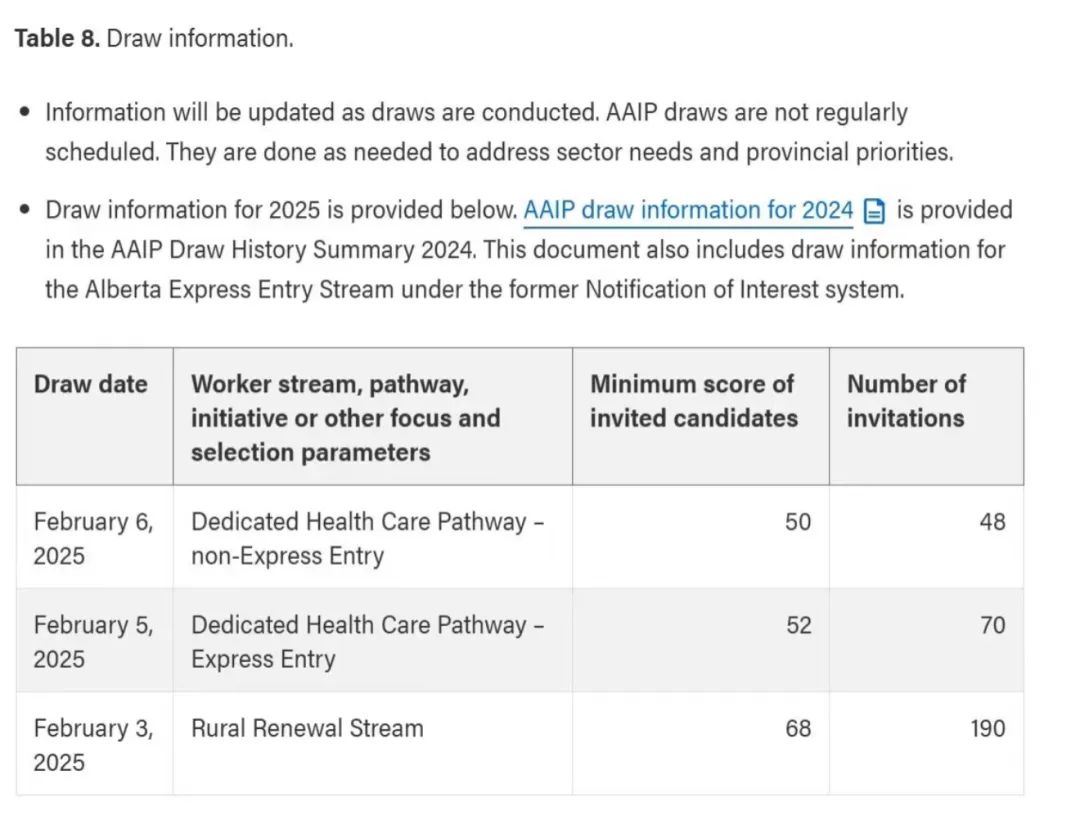The height and width of the screenshot is (829, 1080).
Task: Click Dedicated Health Care Pathway non-Express Entry cell
Action: (x=367, y=538)
